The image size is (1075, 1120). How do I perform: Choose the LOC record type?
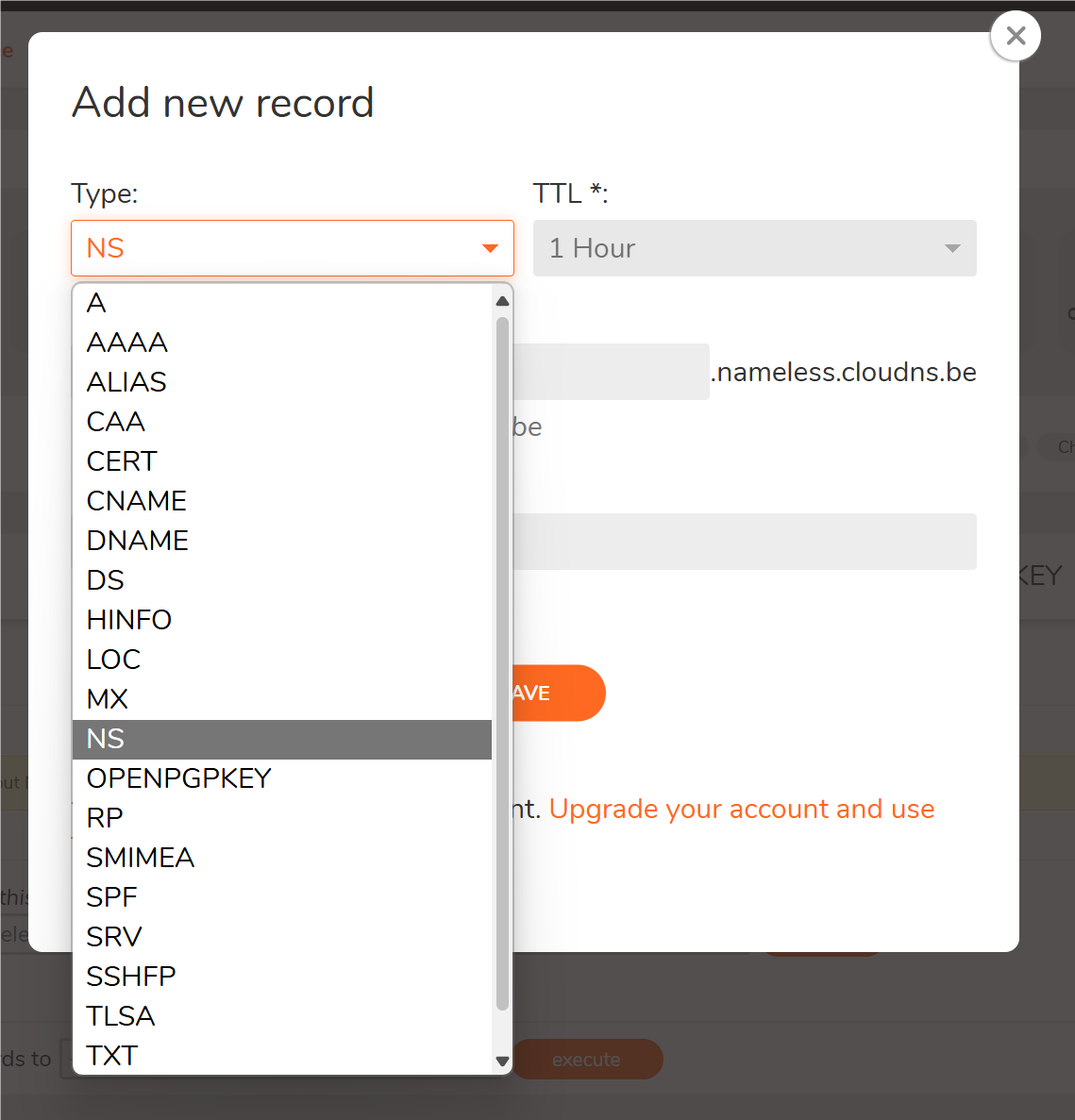coord(282,660)
